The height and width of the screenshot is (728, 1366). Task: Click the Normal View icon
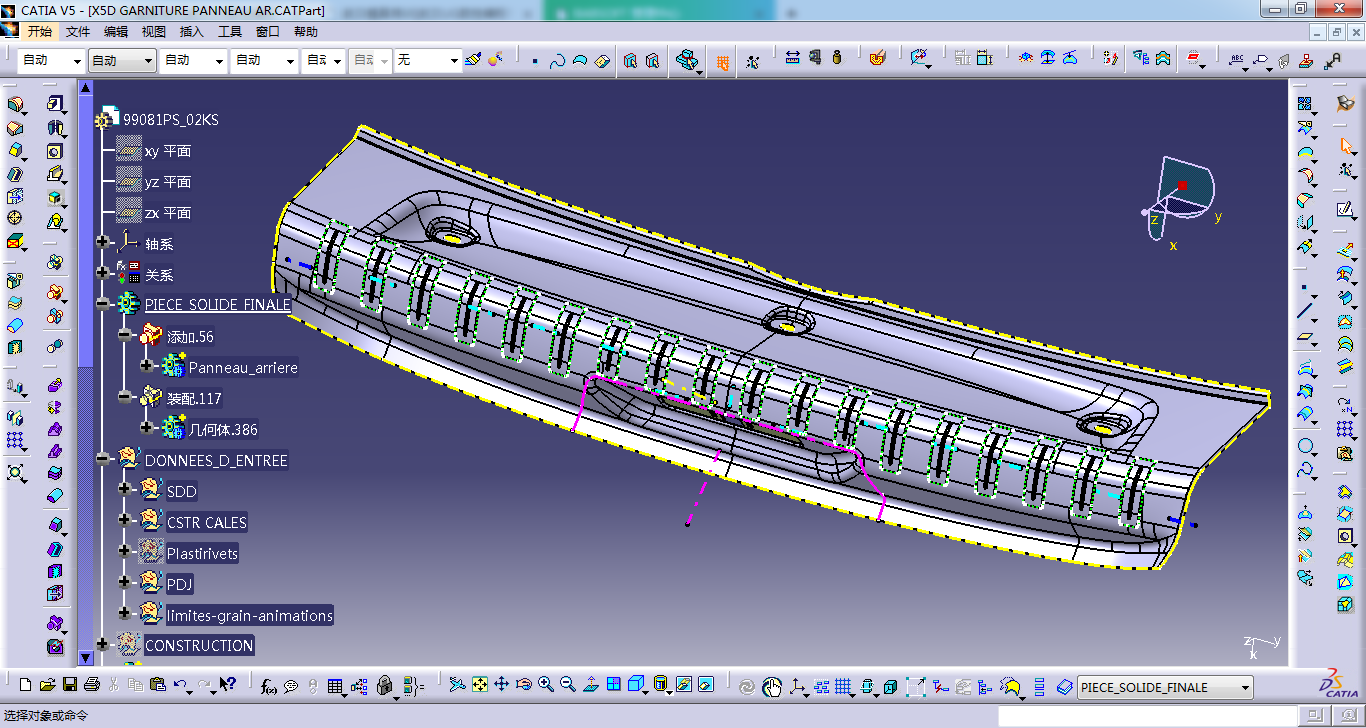tap(590, 685)
